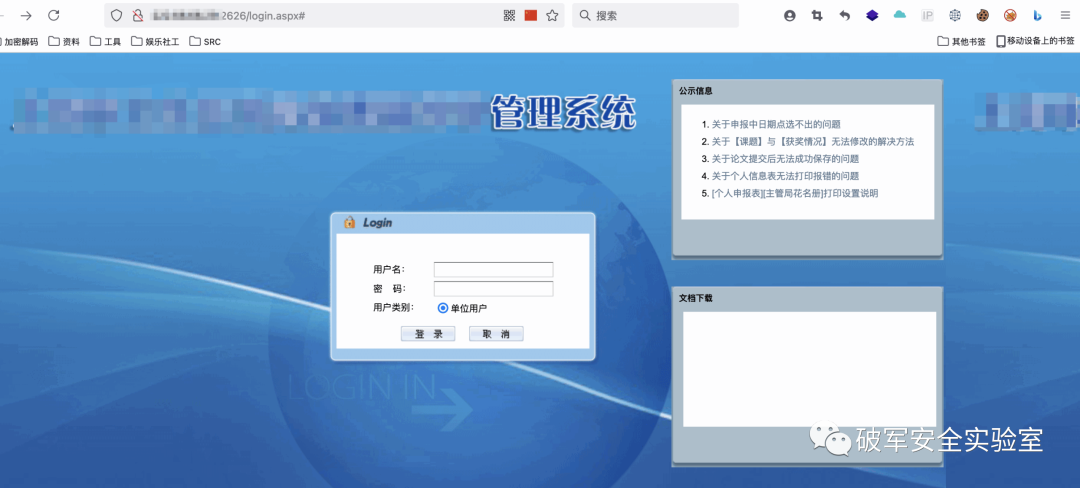Go forward with the browser arrow
The width and height of the screenshot is (1080, 488).
click(x=26, y=16)
